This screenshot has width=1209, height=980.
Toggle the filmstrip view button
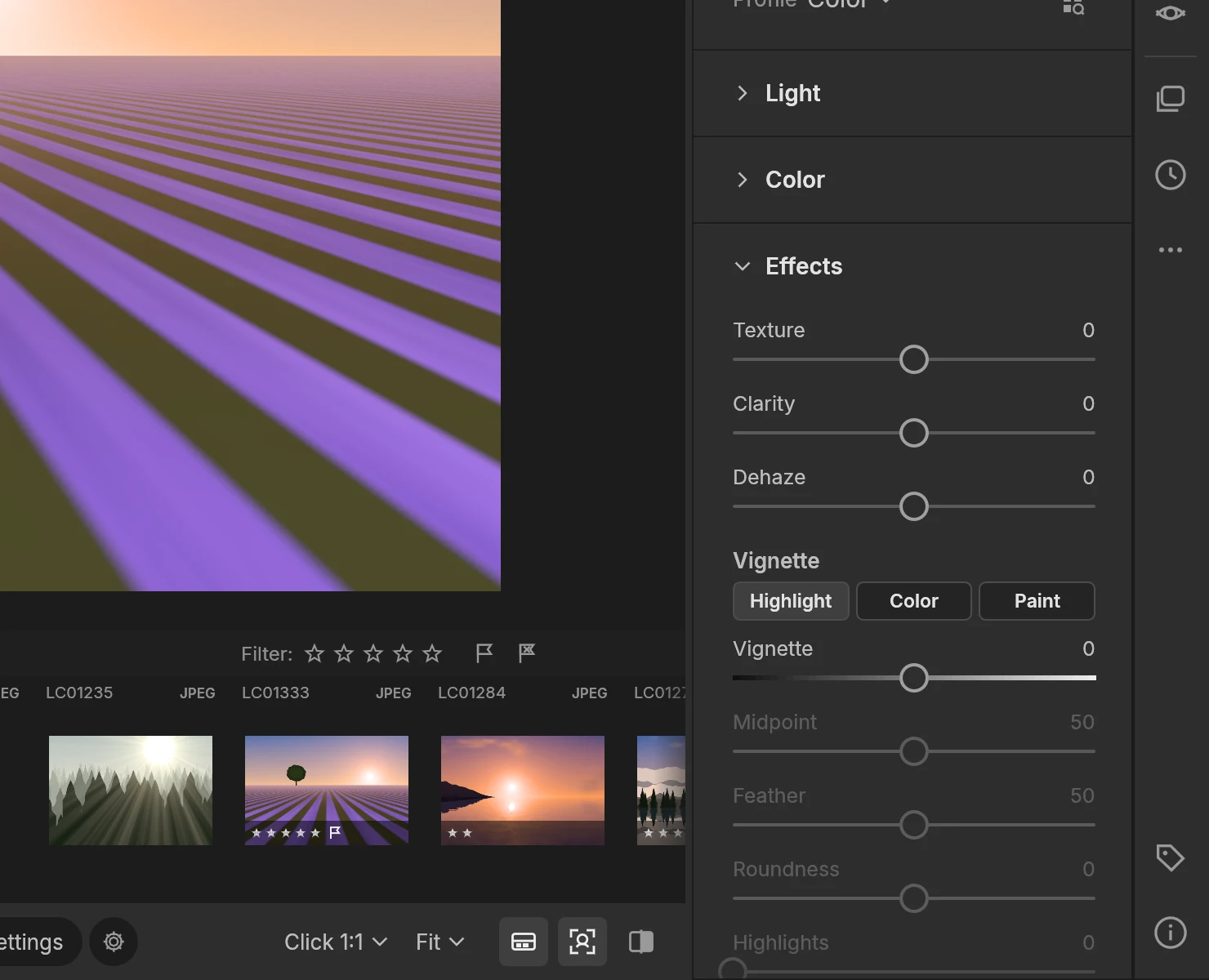point(524,942)
